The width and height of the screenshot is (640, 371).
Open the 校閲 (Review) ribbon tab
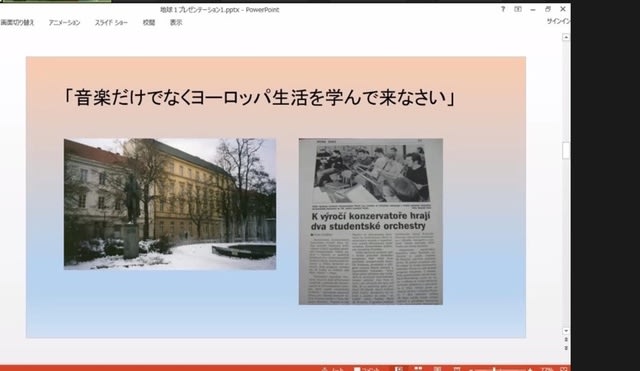tap(149, 22)
